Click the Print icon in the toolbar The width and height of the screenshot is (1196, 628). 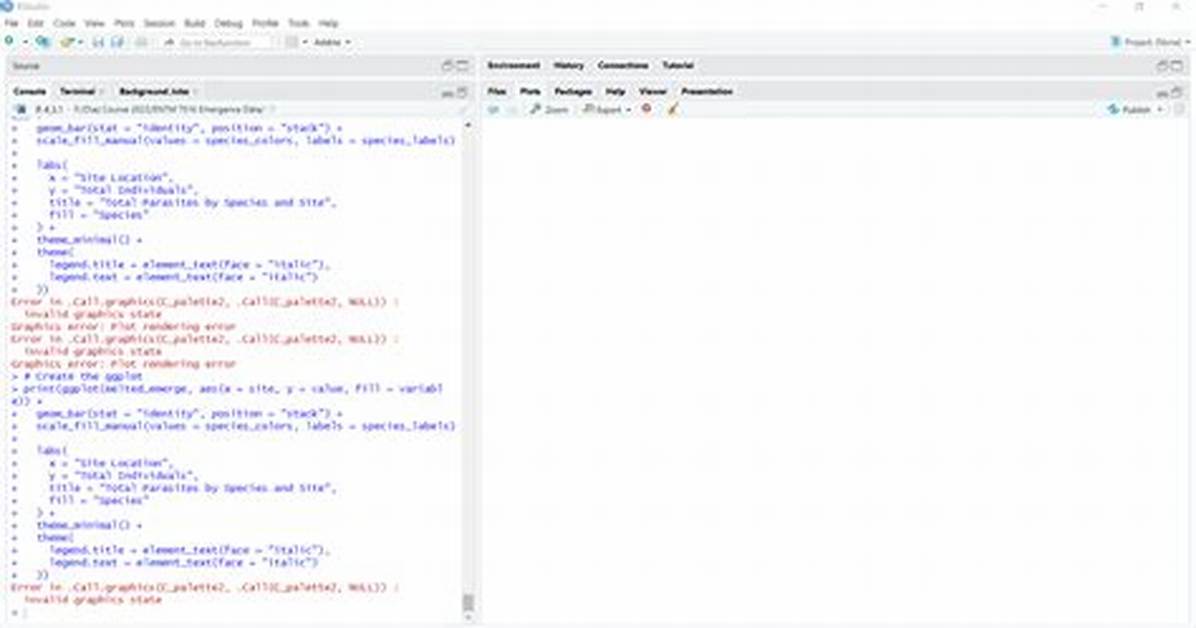141,42
